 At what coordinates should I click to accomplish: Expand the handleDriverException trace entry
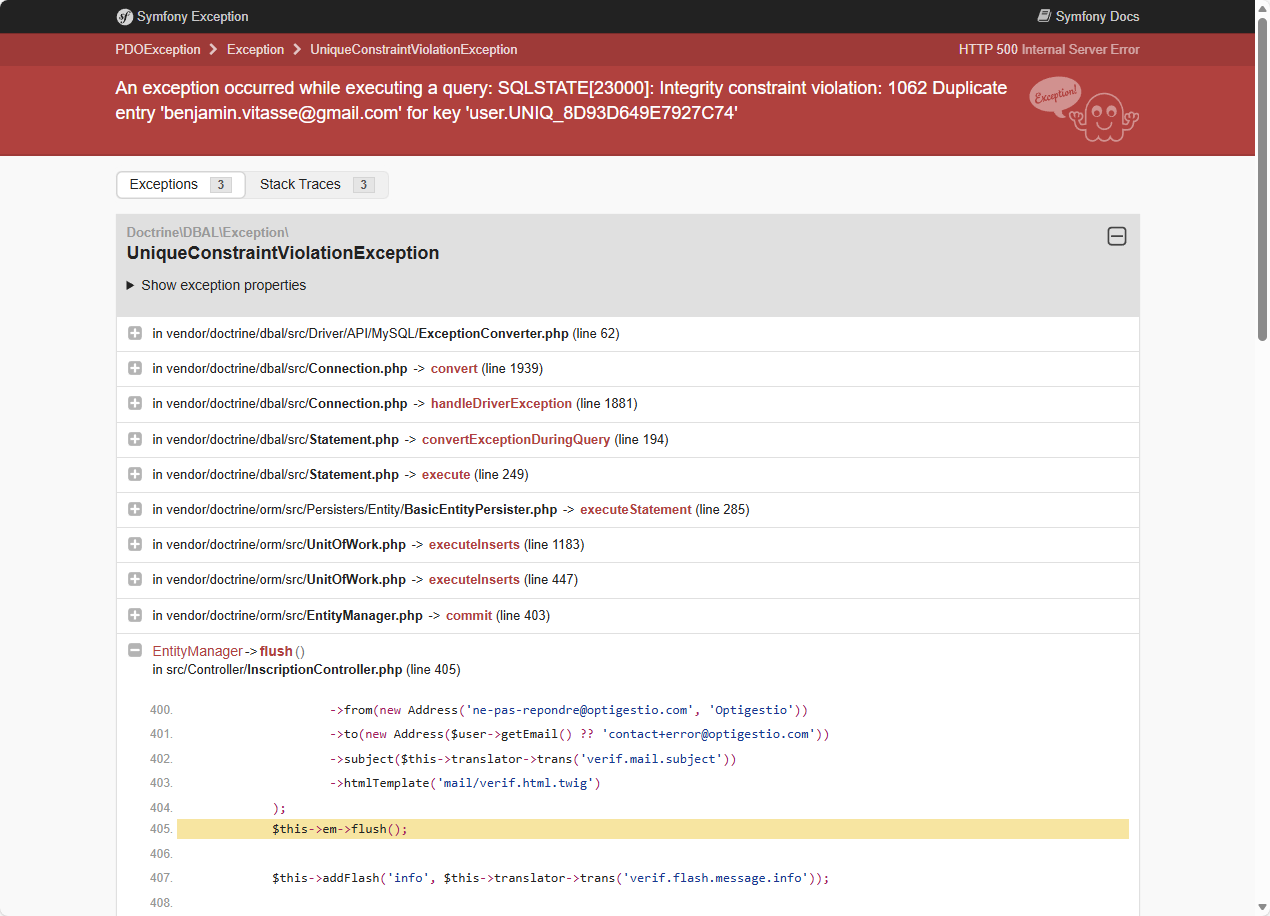pos(135,403)
